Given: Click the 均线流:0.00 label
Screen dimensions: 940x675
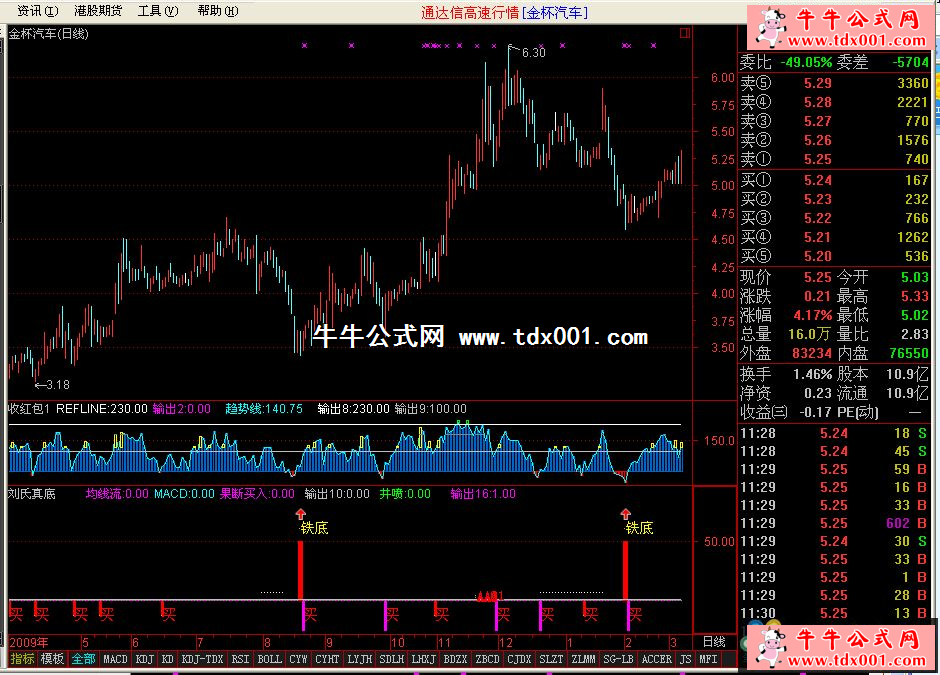Looking at the screenshot, I should tap(117, 494).
